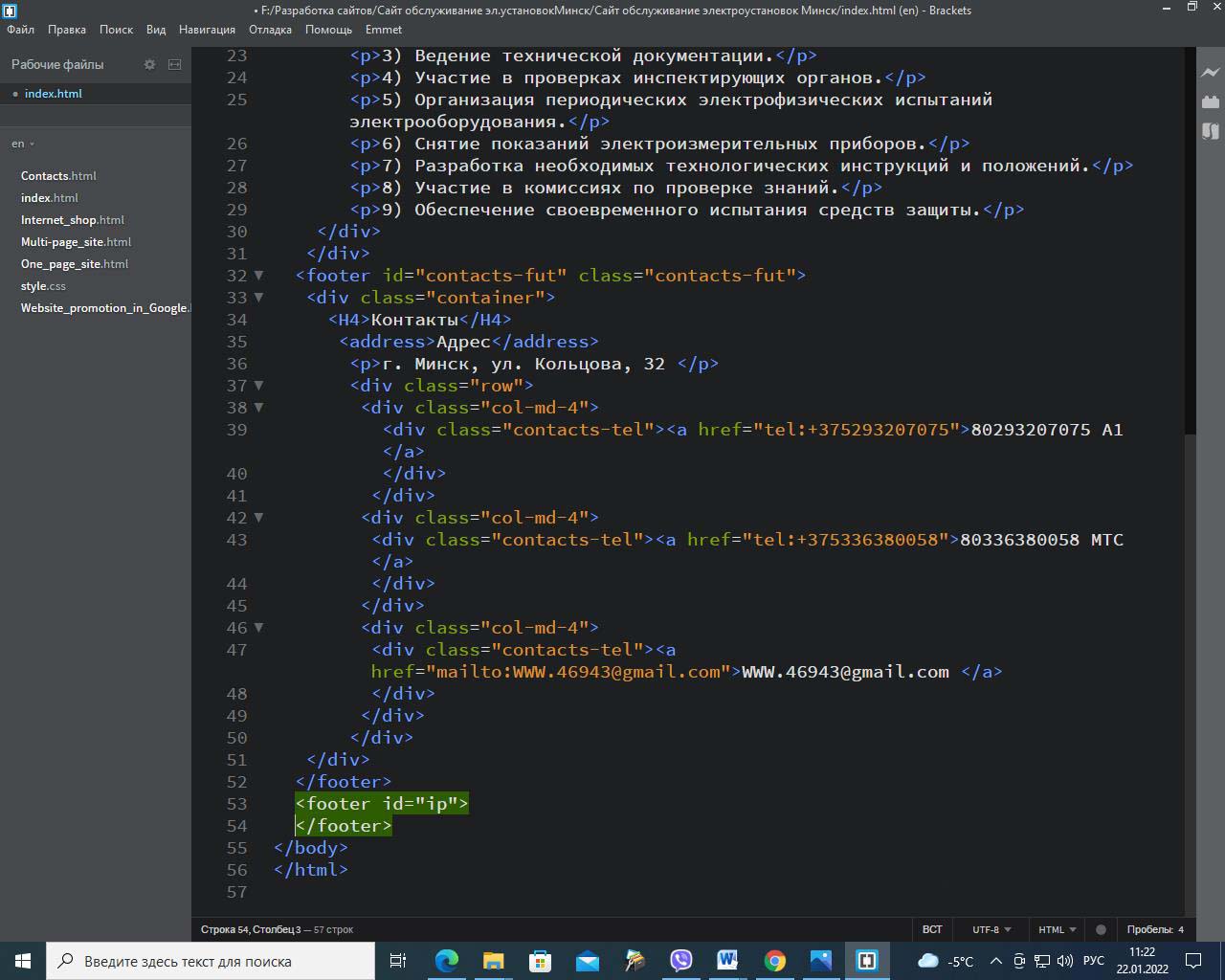The image size is (1225, 980).
Task: Open Viber from the taskbar
Action: [680, 961]
